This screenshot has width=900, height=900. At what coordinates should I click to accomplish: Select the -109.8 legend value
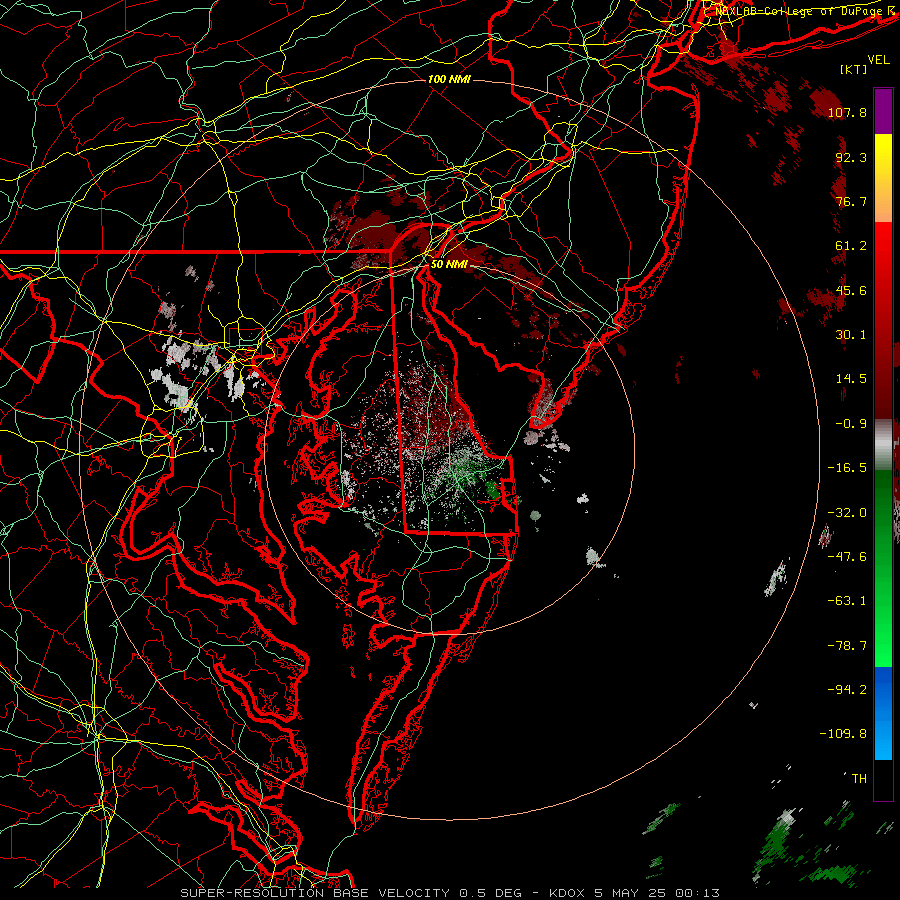(844, 734)
